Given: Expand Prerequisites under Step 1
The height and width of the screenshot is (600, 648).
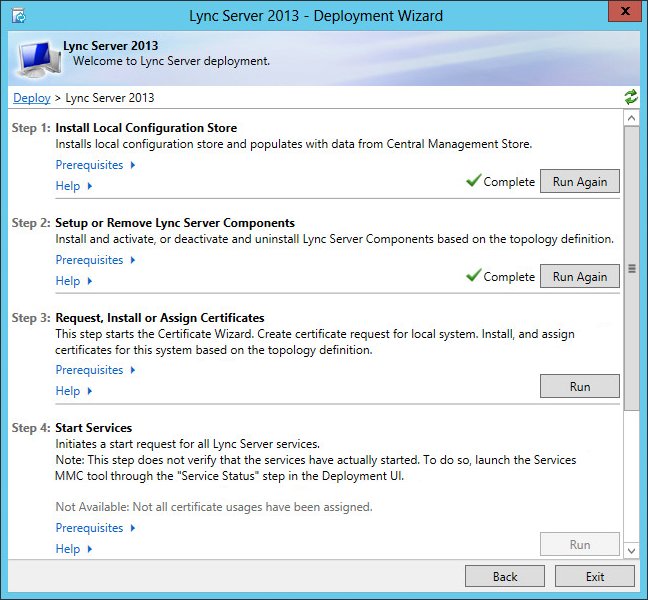Looking at the screenshot, I should click(95, 165).
